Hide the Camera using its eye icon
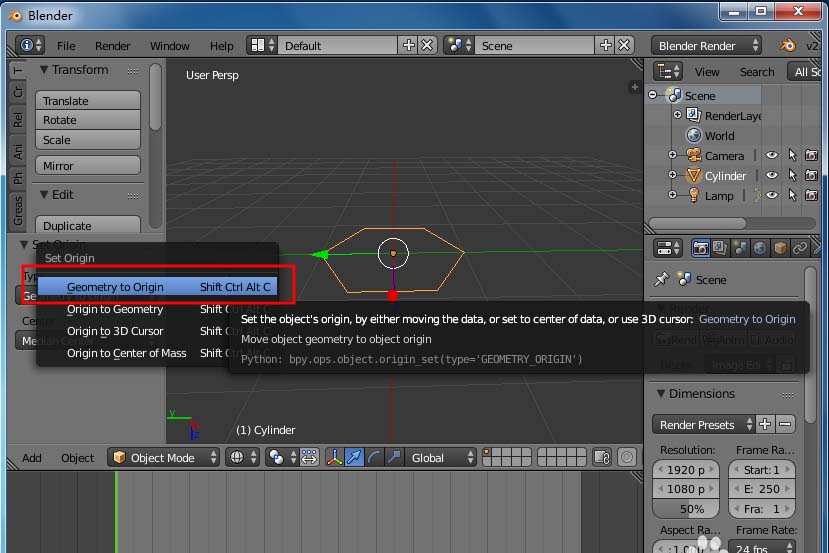The height and width of the screenshot is (553, 829). [x=771, y=156]
